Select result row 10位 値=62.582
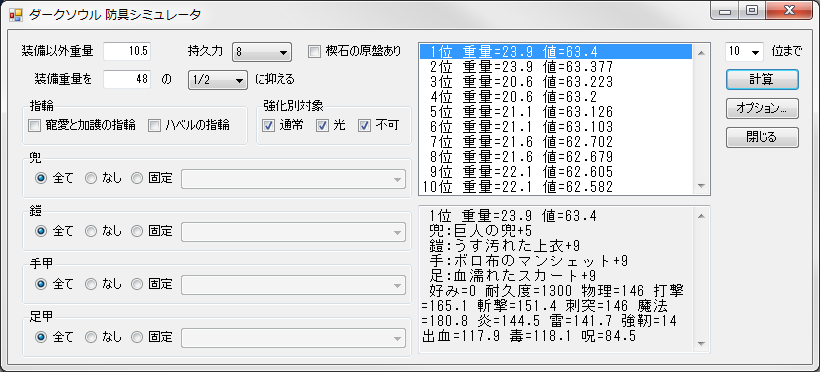820x372 pixels. pyautogui.click(x=556, y=187)
